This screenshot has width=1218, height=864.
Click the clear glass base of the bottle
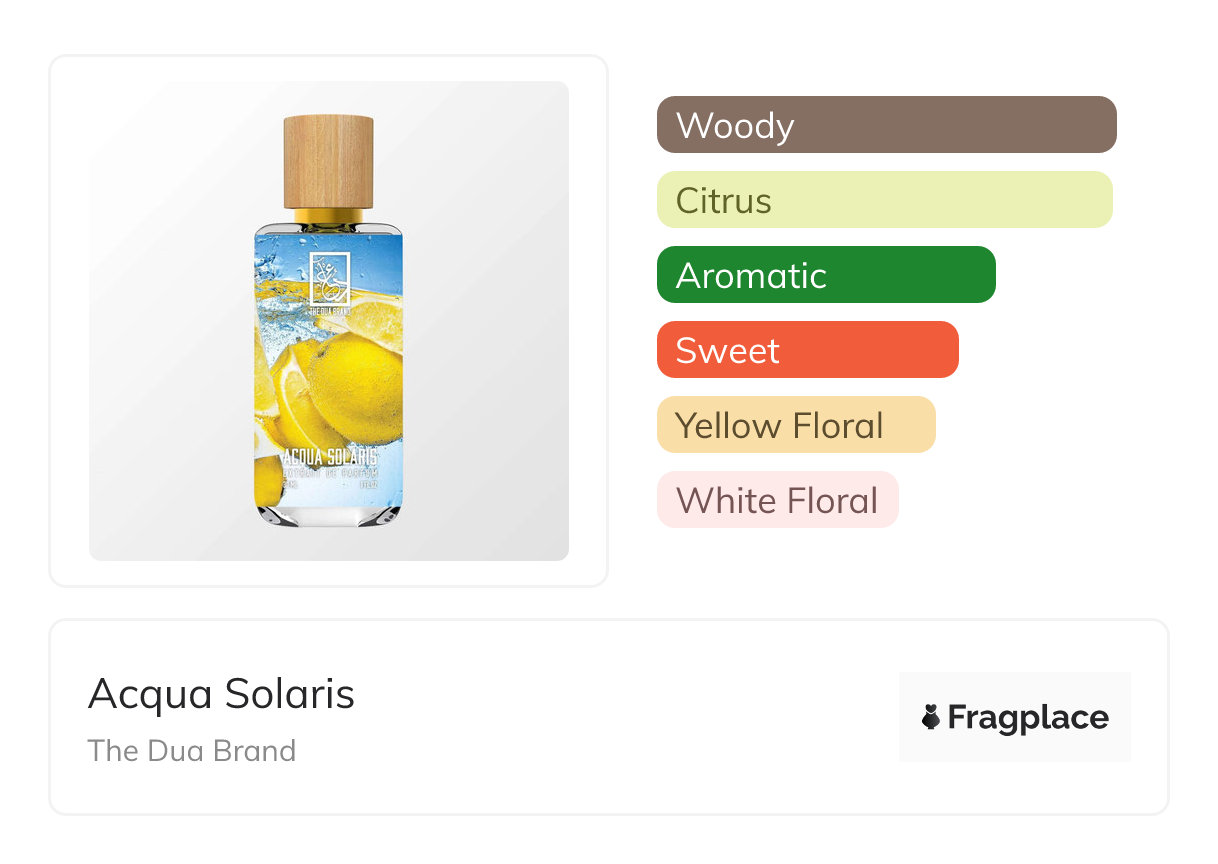point(329,513)
